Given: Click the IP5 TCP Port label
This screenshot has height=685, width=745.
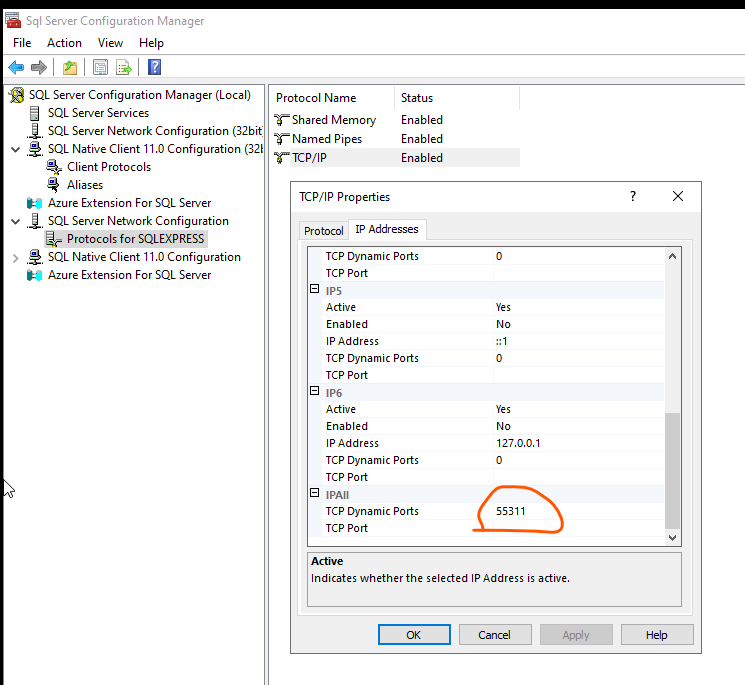Looking at the screenshot, I should [x=346, y=375].
